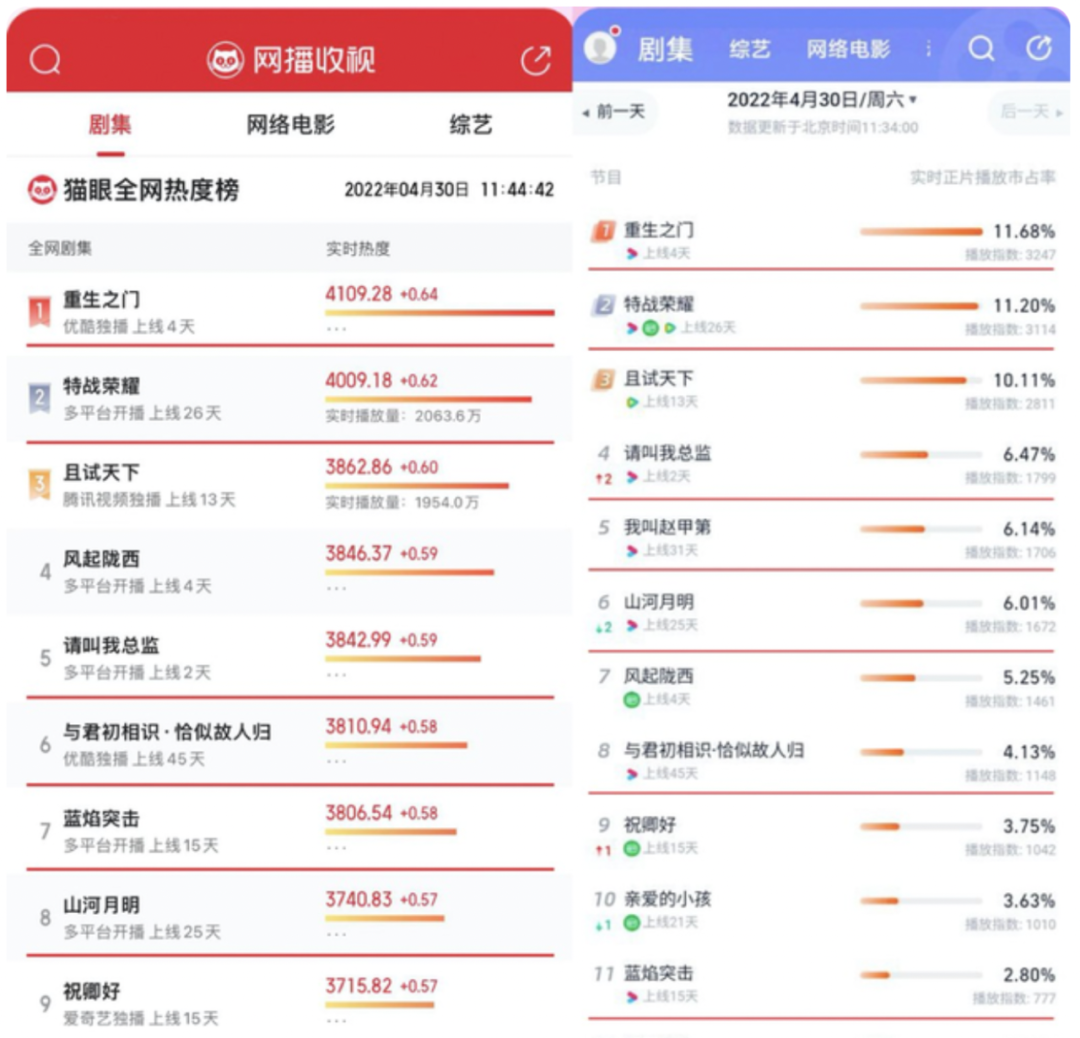Tap Tencent Video icon under 且试天下 right panel
This screenshot has width=1080, height=1038.
click(632, 402)
